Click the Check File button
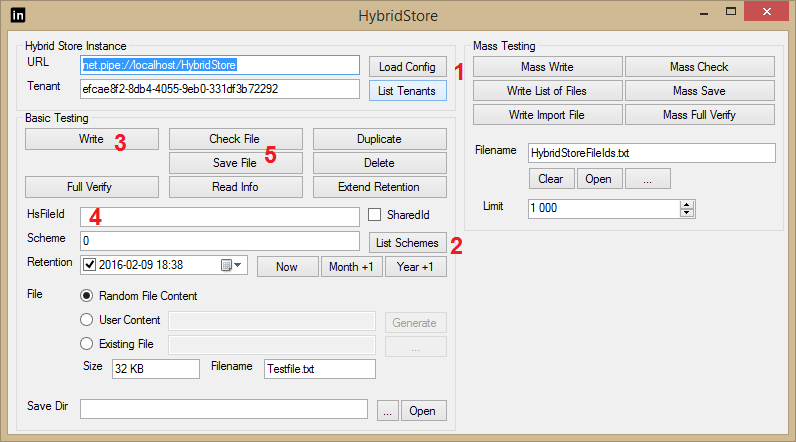The width and height of the screenshot is (796, 442). [236, 139]
